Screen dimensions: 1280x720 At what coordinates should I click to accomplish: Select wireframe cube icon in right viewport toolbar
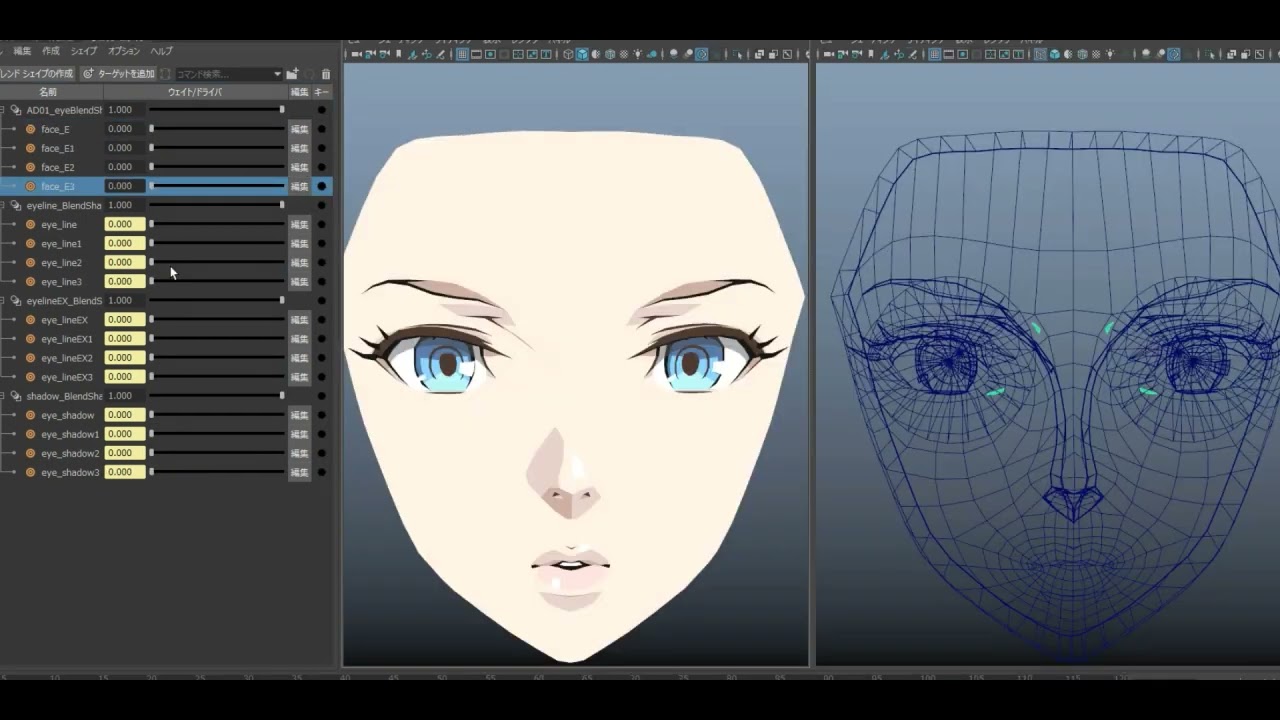(1040, 54)
